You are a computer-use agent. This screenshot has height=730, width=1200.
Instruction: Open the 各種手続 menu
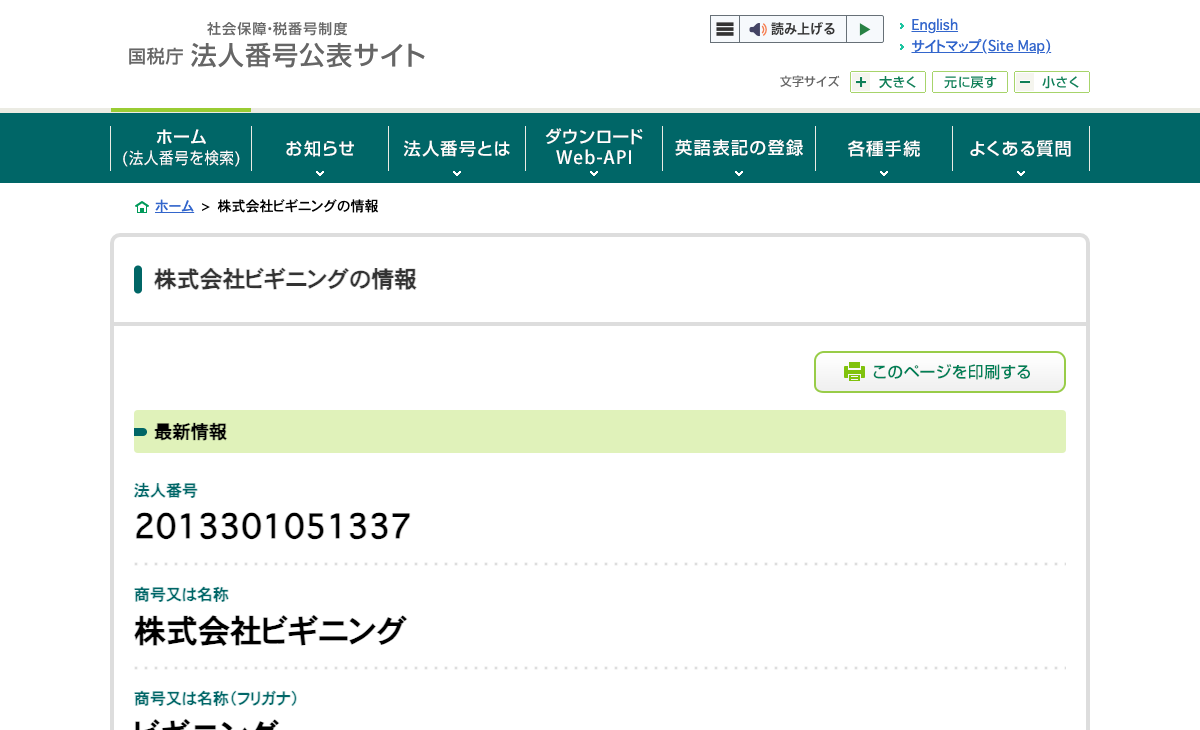point(884,148)
